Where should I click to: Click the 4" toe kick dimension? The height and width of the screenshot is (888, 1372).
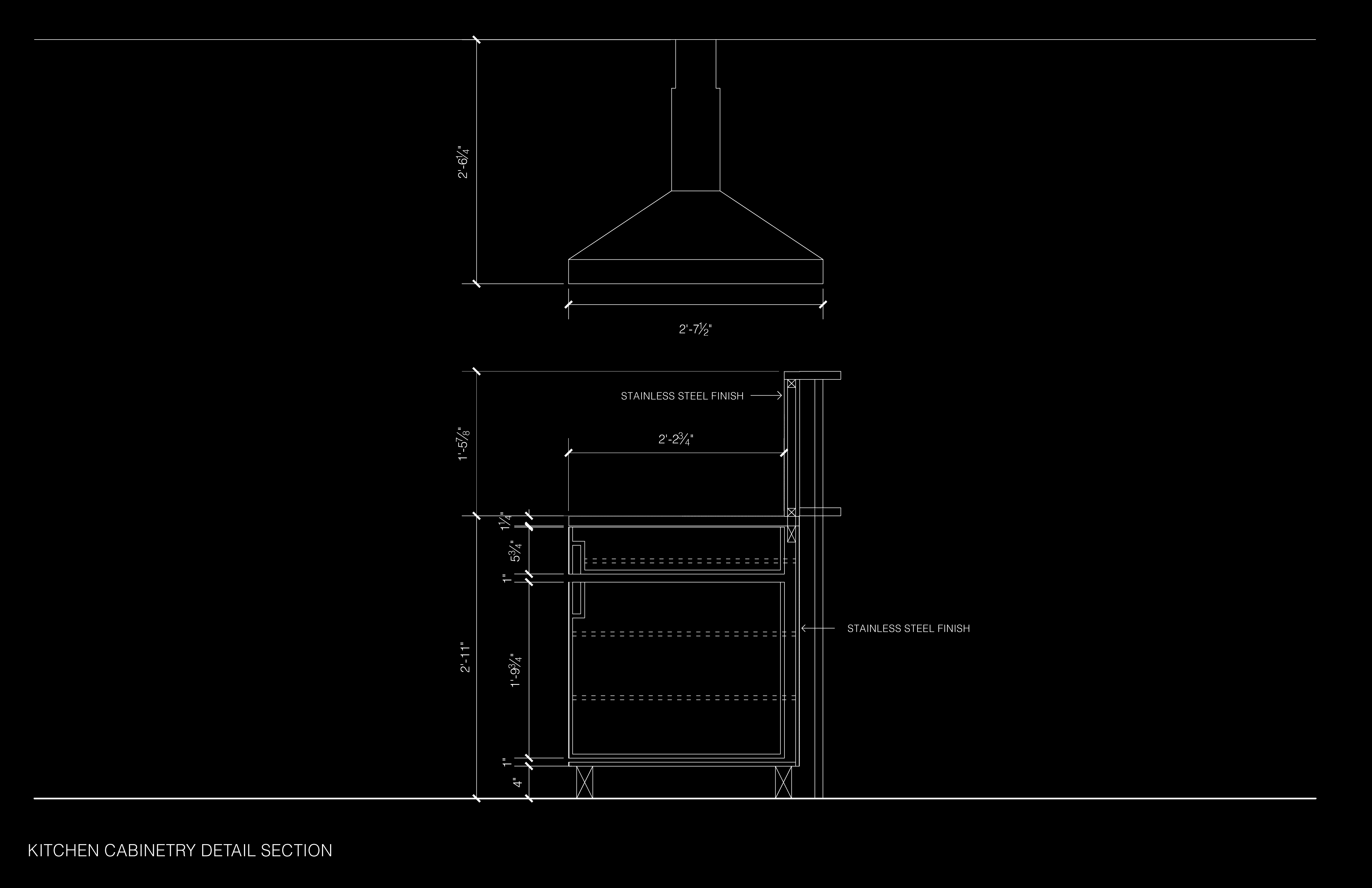point(518,783)
